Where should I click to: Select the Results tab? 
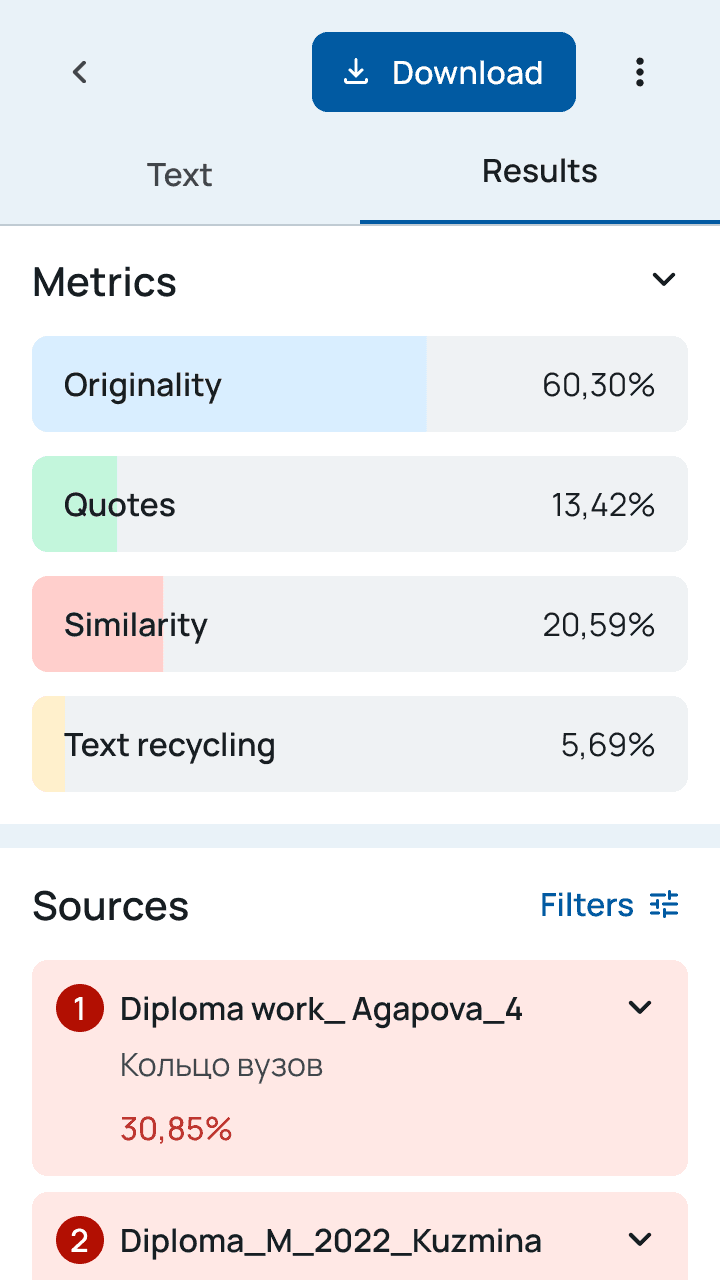[540, 172]
